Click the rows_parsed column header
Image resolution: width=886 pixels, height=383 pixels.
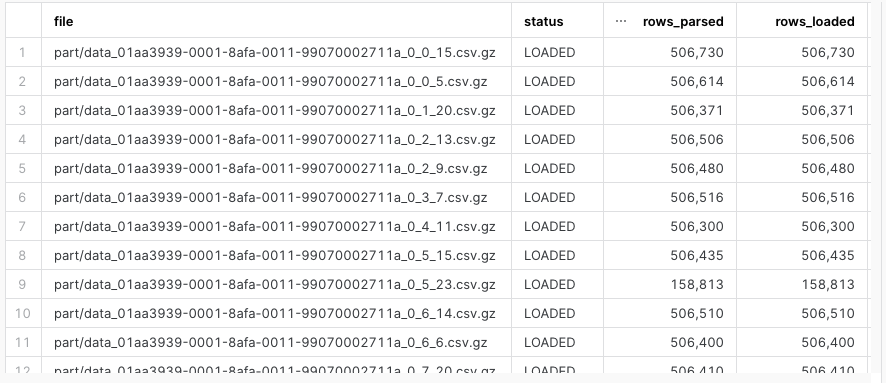[683, 21]
